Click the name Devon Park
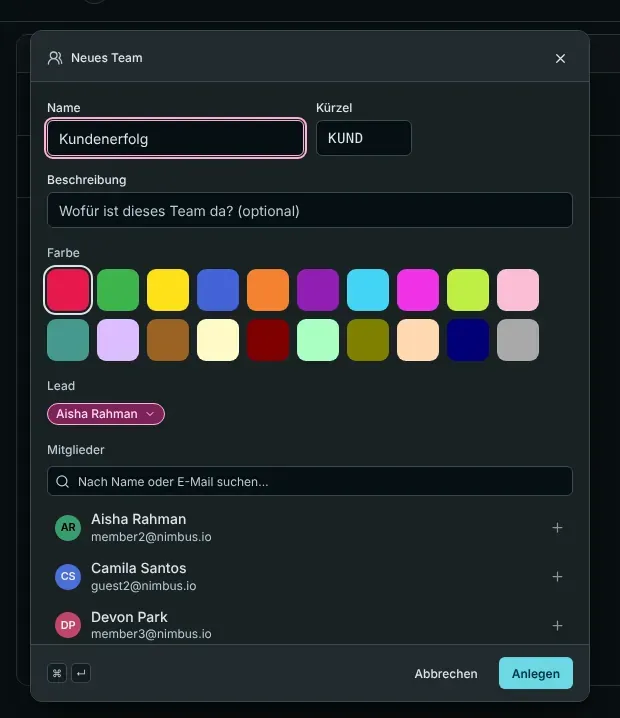 point(129,617)
